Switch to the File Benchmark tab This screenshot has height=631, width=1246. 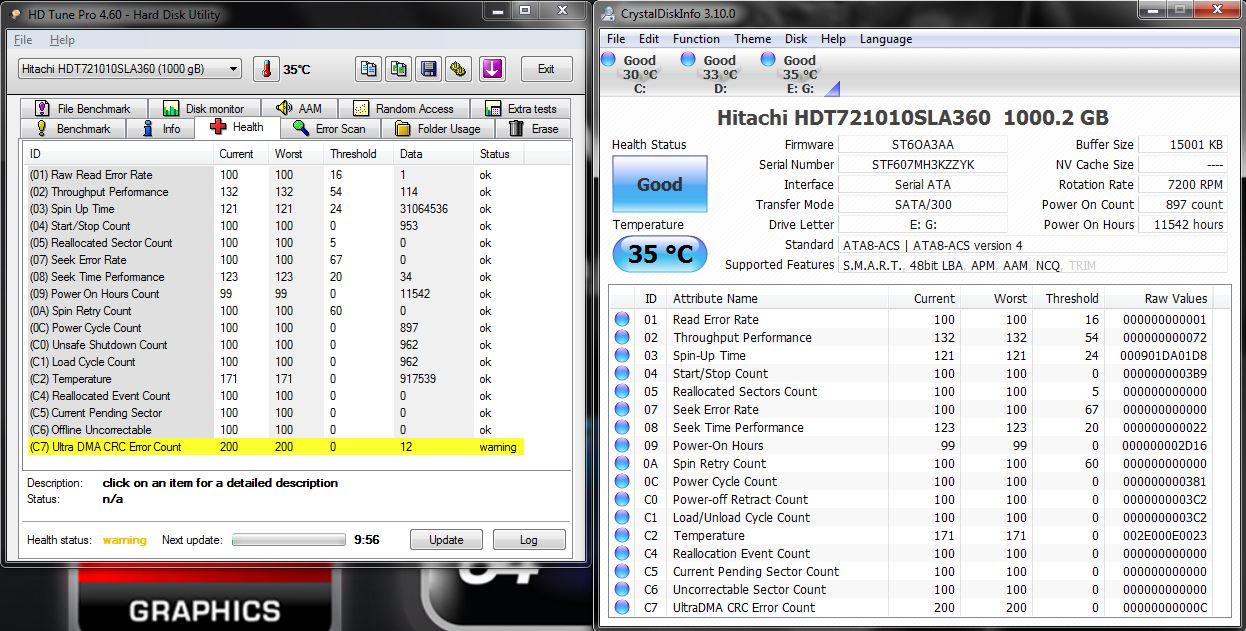[84, 109]
